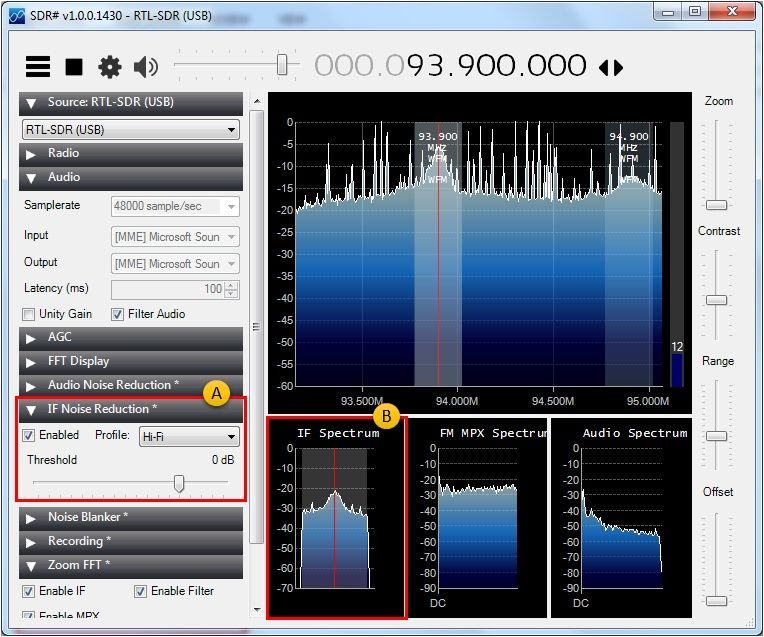Click the Audio Spectrum plot

(x=621, y=518)
